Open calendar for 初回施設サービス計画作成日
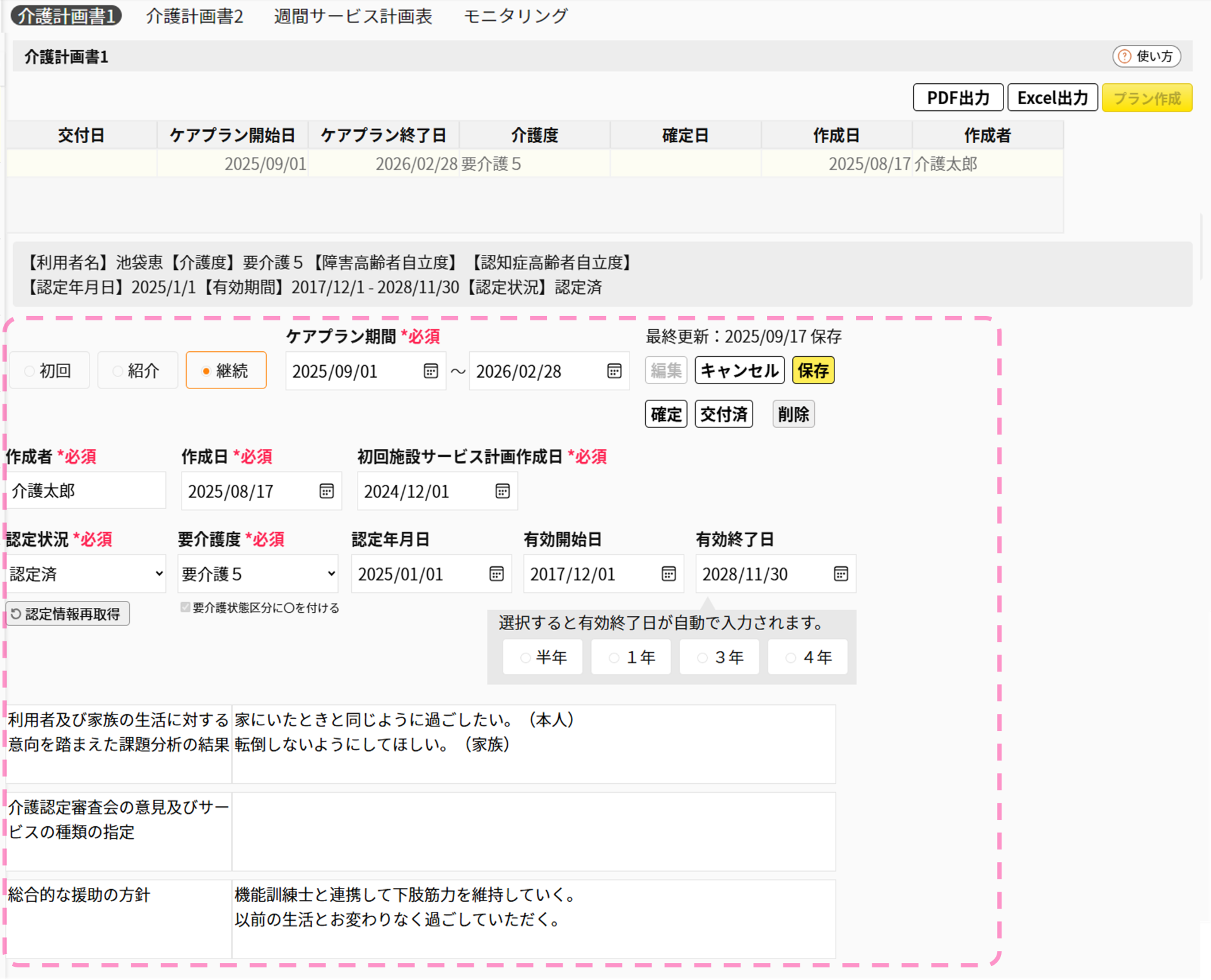Viewport: 1211px width, 980px height. coord(502,491)
